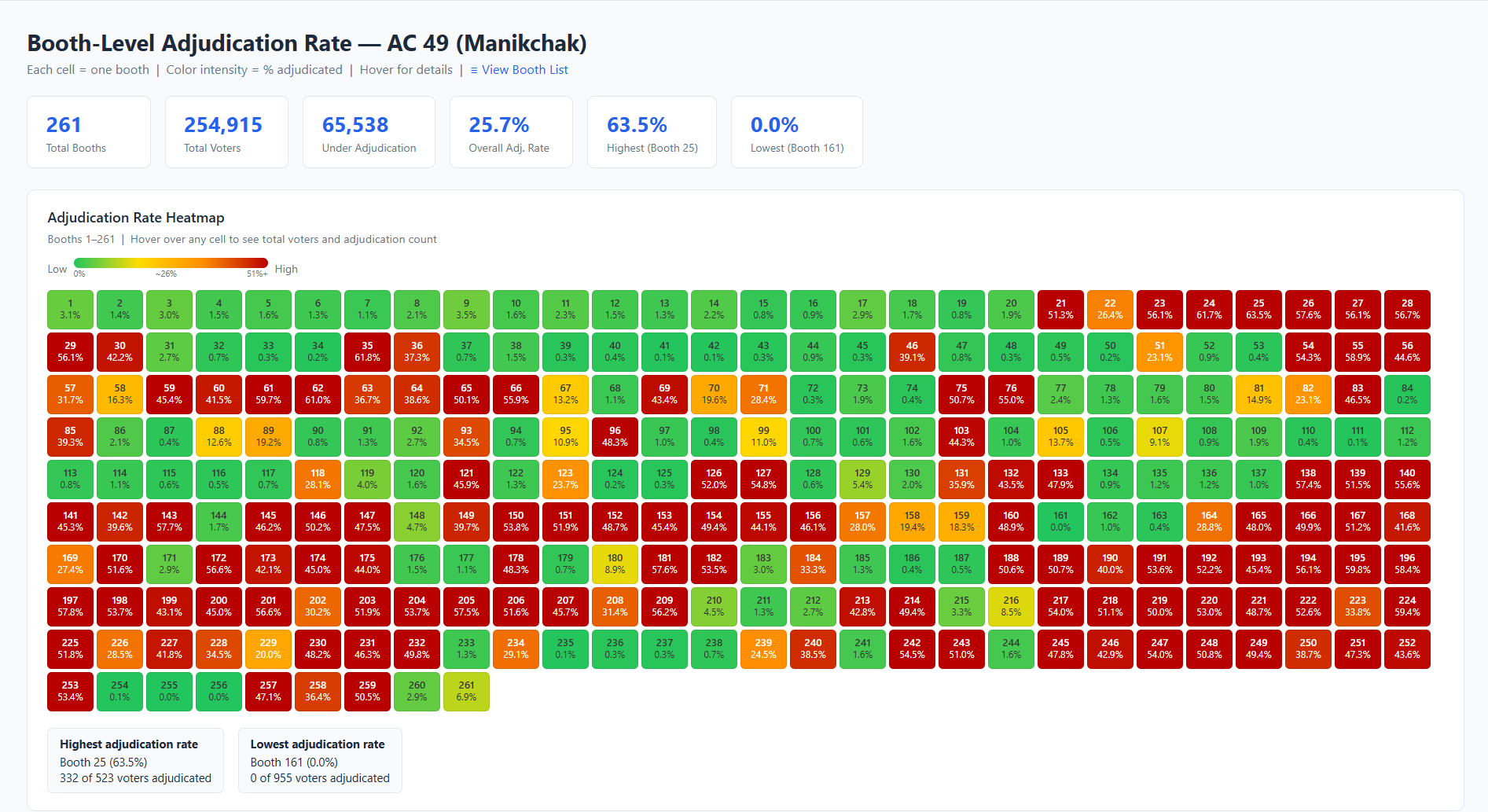Click booth 216 yellow cell
The image size is (1488, 812).
pyautogui.click(x=1011, y=606)
